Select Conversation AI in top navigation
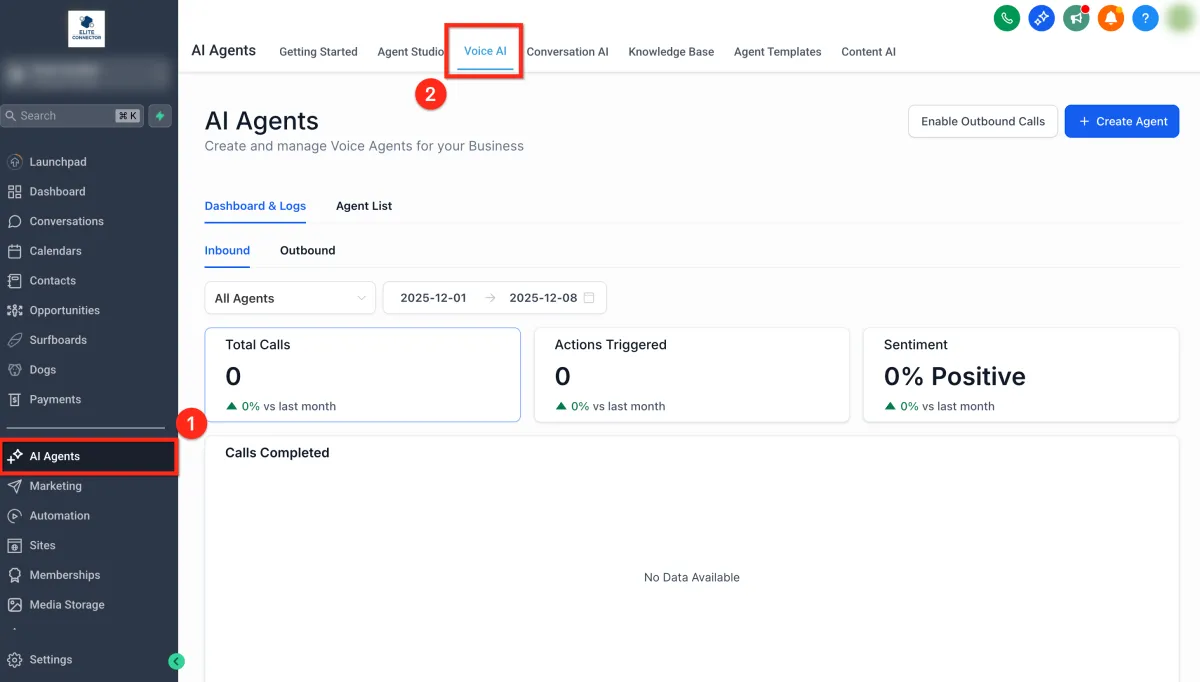The image size is (1200, 682). [567, 52]
